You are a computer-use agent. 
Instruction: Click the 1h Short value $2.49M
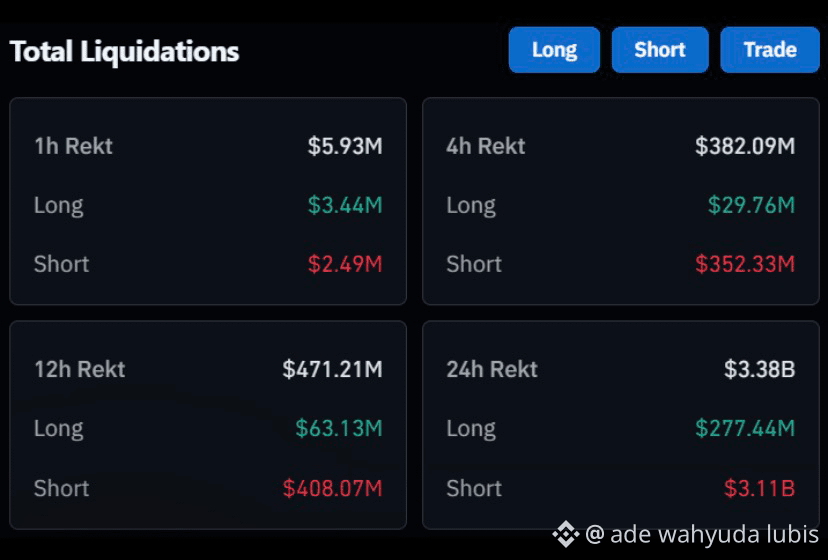pyautogui.click(x=345, y=264)
